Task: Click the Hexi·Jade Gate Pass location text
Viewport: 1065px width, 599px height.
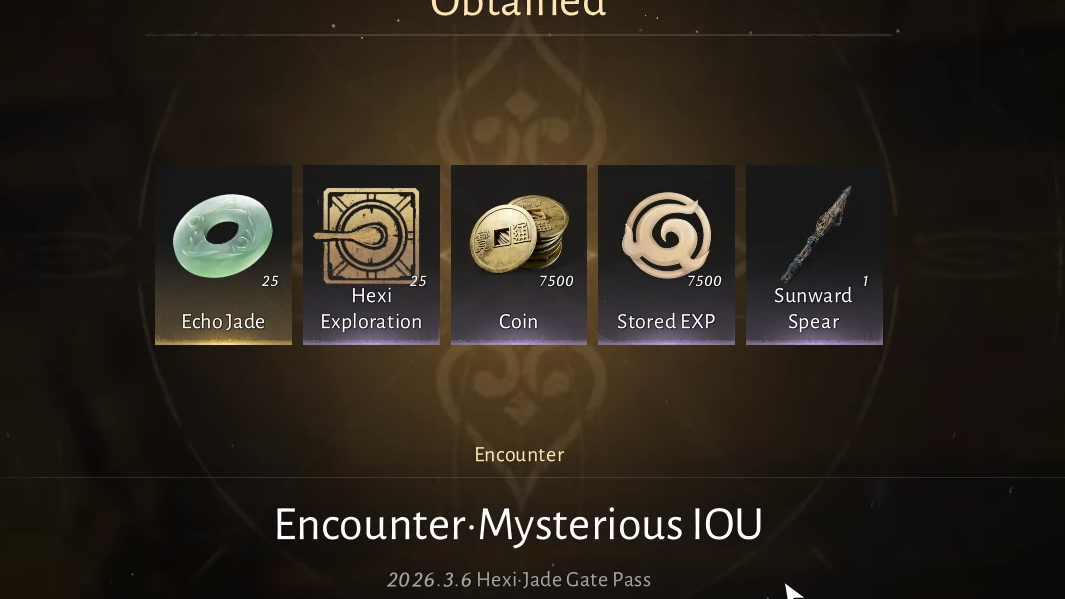Action: pos(564,579)
